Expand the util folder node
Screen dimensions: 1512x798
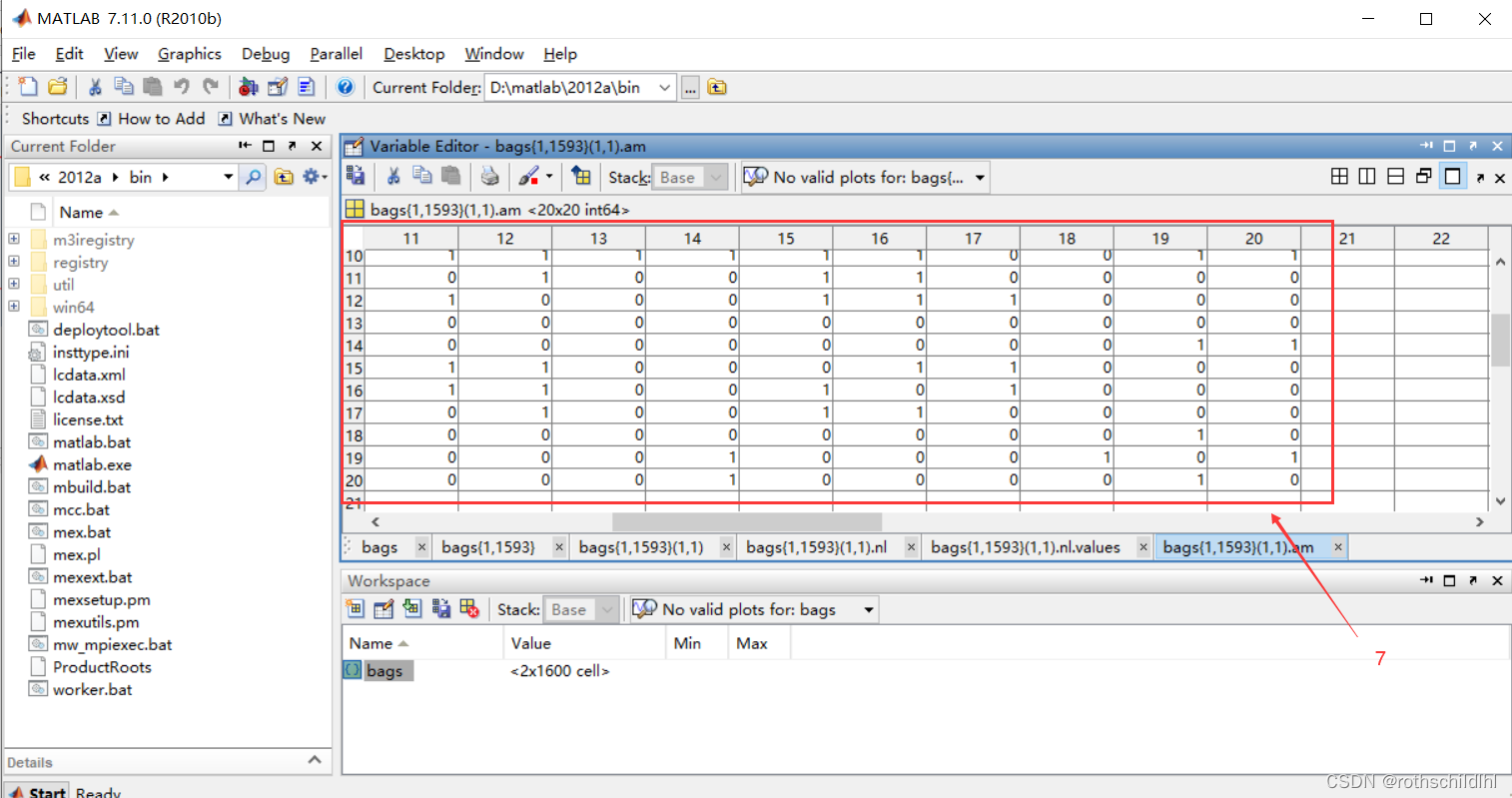(13, 284)
